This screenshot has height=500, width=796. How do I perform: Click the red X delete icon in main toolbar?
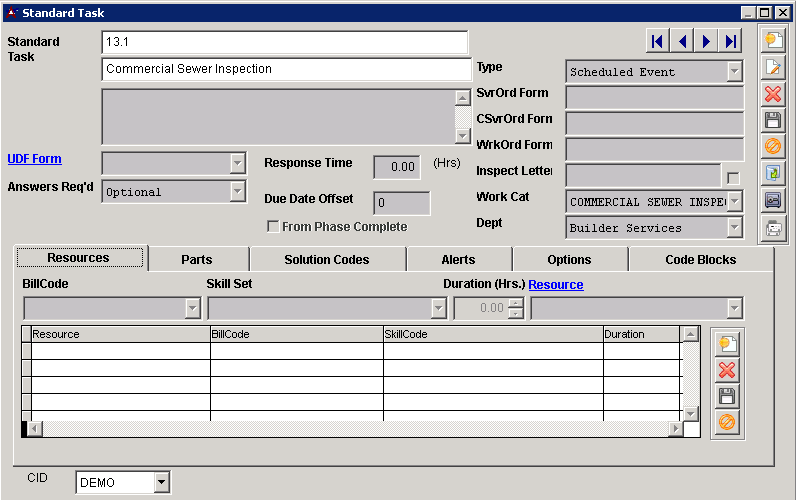tap(773, 94)
